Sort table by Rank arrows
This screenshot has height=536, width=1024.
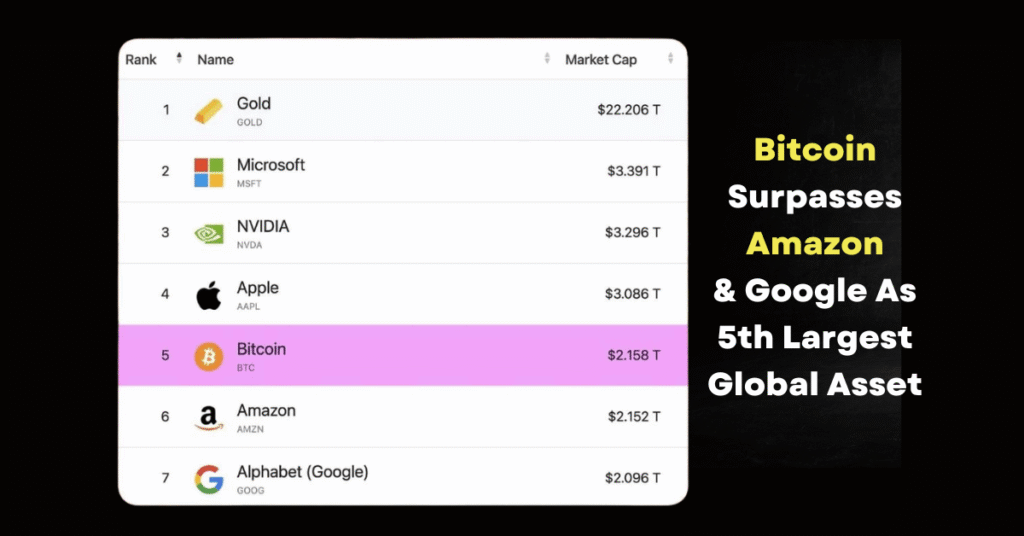click(x=179, y=59)
